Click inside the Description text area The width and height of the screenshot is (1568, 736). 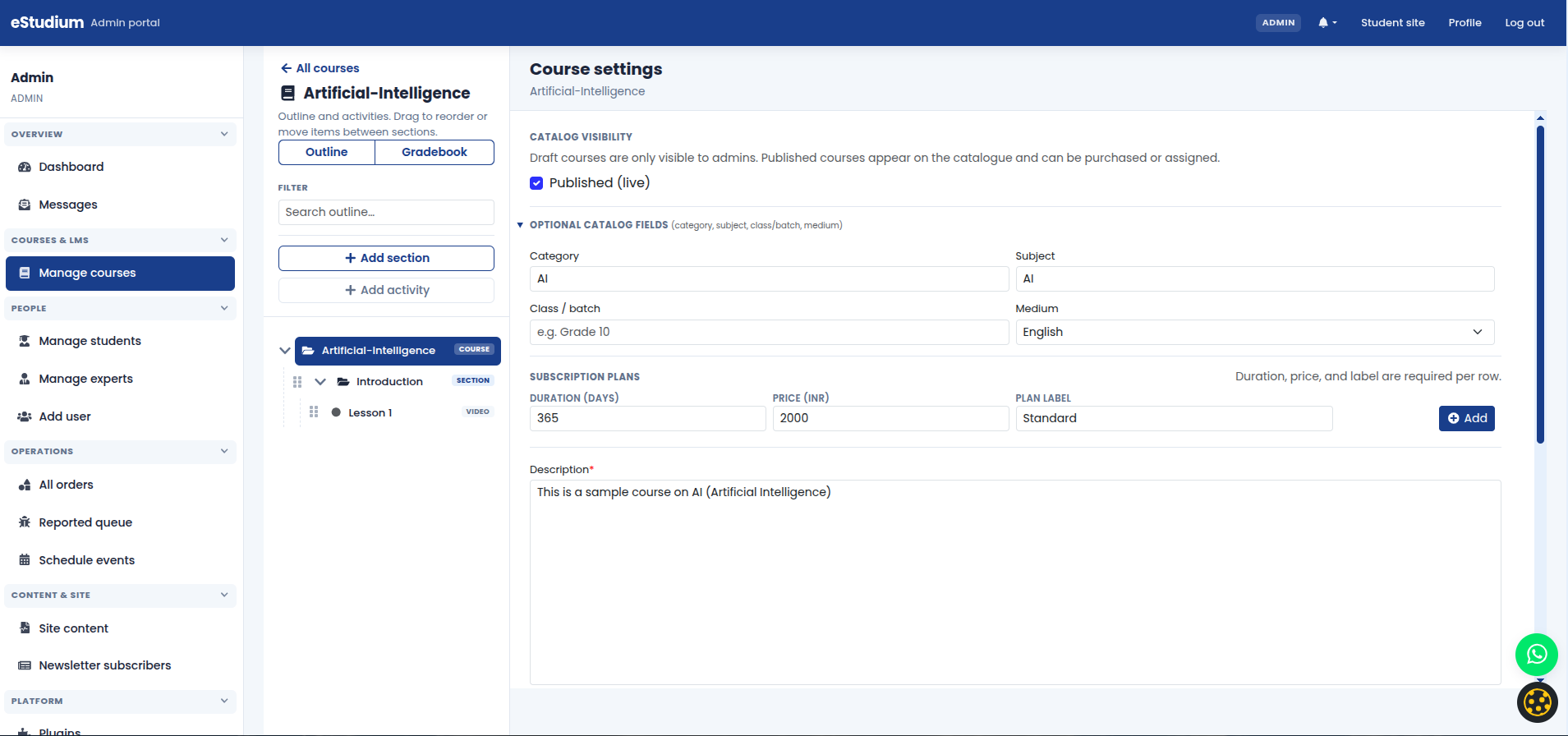tap(1015, 582)
